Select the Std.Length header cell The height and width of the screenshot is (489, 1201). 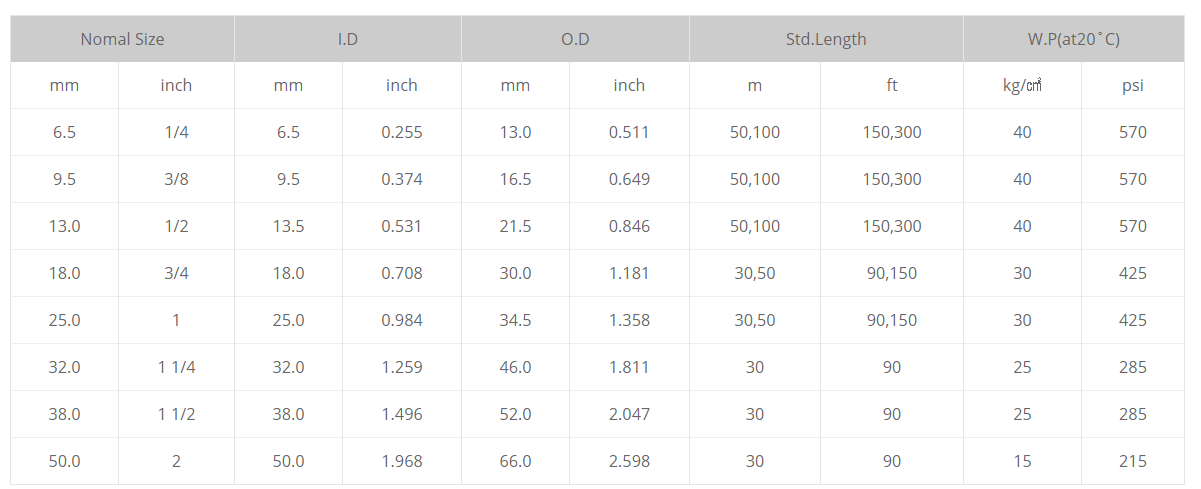click(826, 39)
